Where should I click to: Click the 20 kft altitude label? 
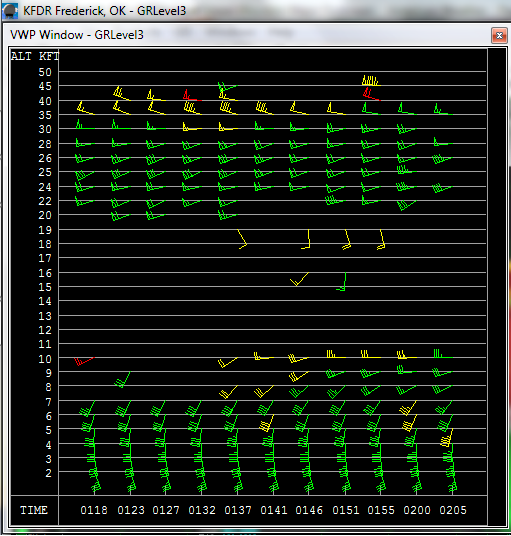pos(45,215)
